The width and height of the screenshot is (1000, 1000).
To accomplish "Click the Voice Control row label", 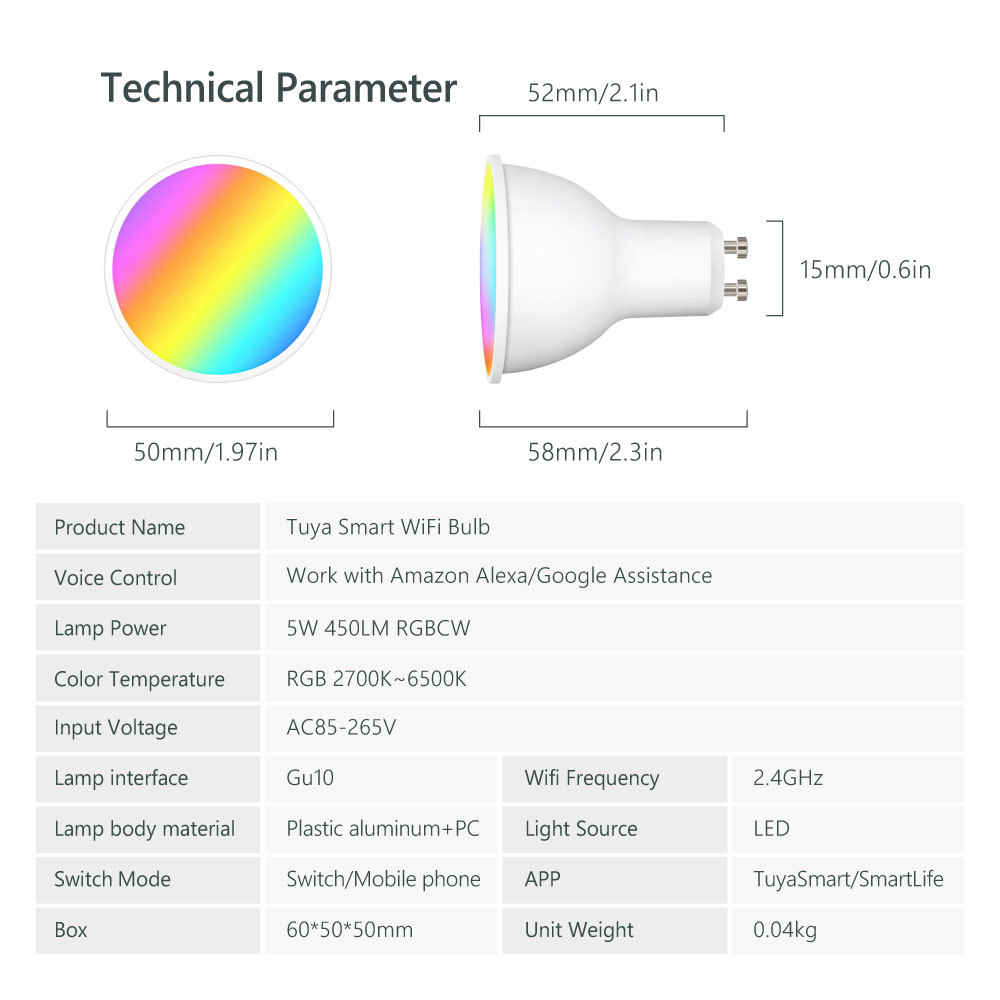I will click(115, 578).
